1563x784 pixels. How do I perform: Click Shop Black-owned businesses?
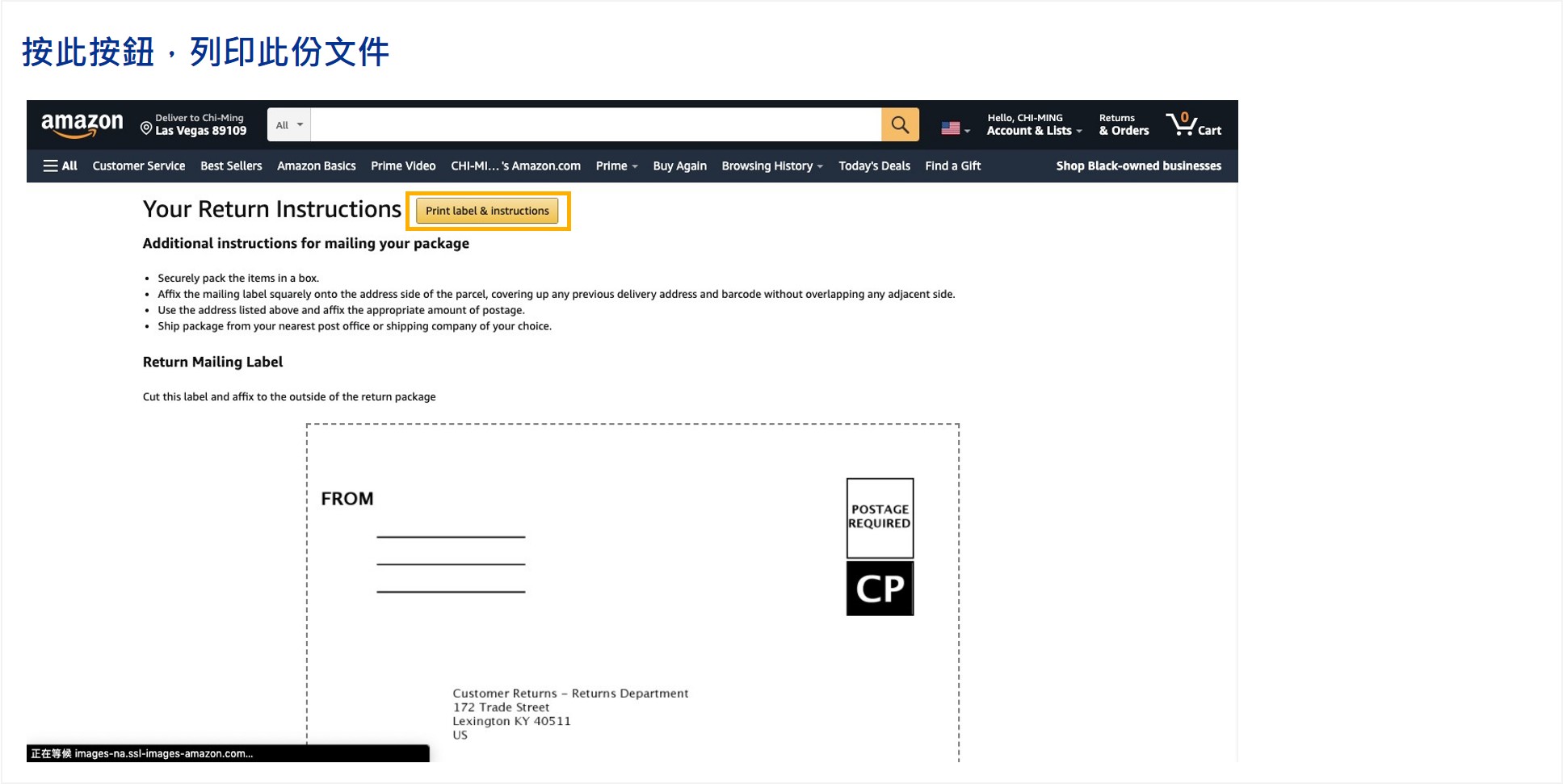[x=1139, y=166]
